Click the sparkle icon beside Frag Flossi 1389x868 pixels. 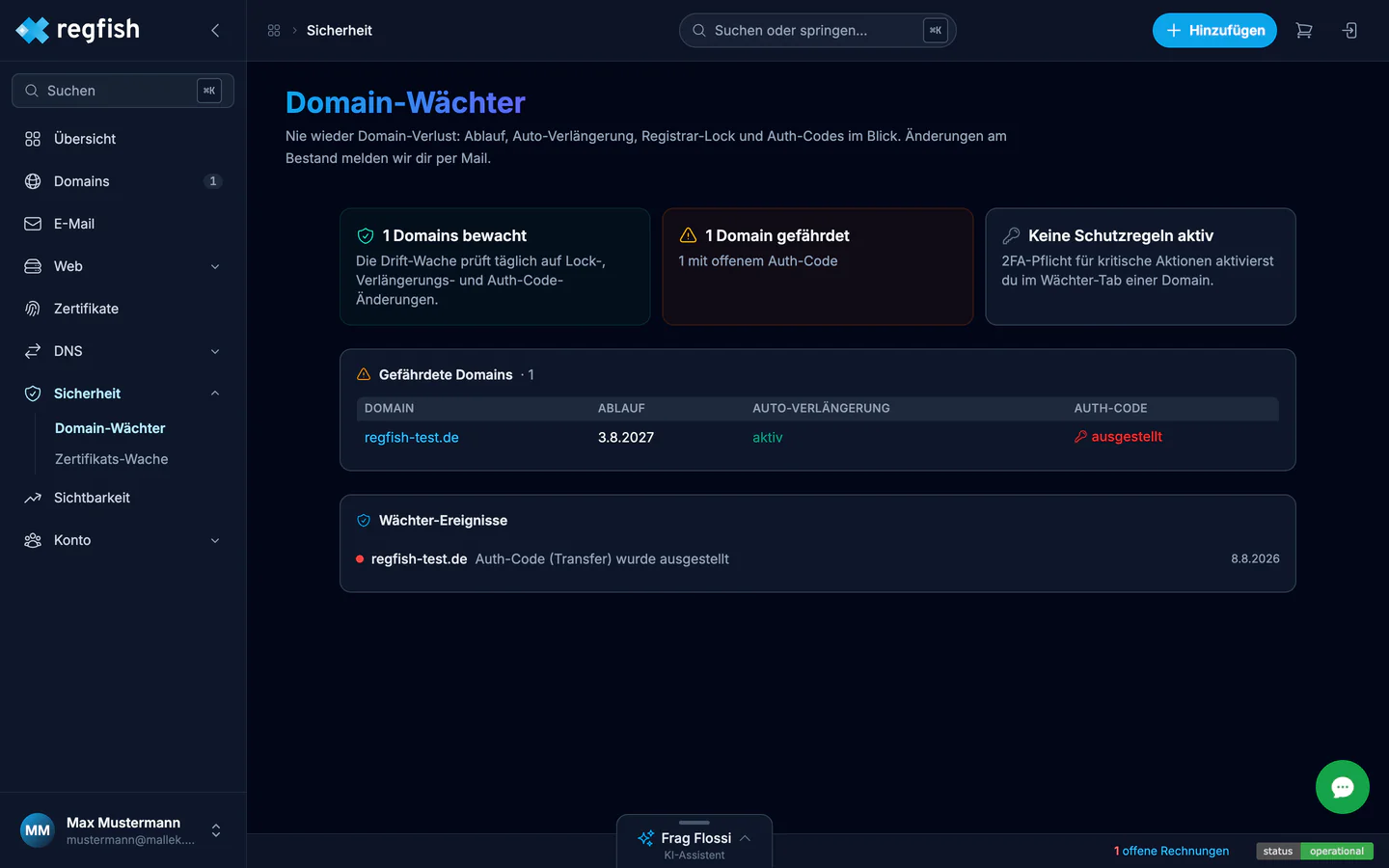(646, 838)
